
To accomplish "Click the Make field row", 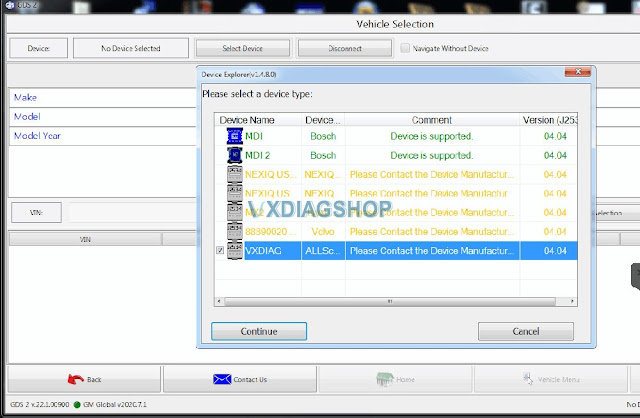I will (x=103, y=98).
